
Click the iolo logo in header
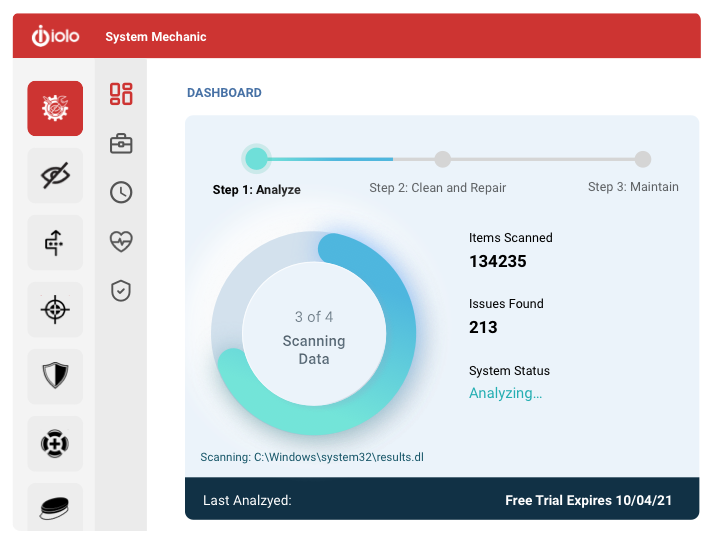(55, 37)
